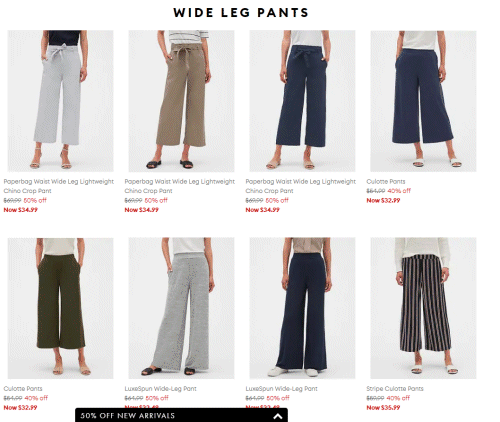Open the bottom-row Culotte Pants title link
Screen dimensions: 500x422
pyautogui.click(x=23, y=389)
